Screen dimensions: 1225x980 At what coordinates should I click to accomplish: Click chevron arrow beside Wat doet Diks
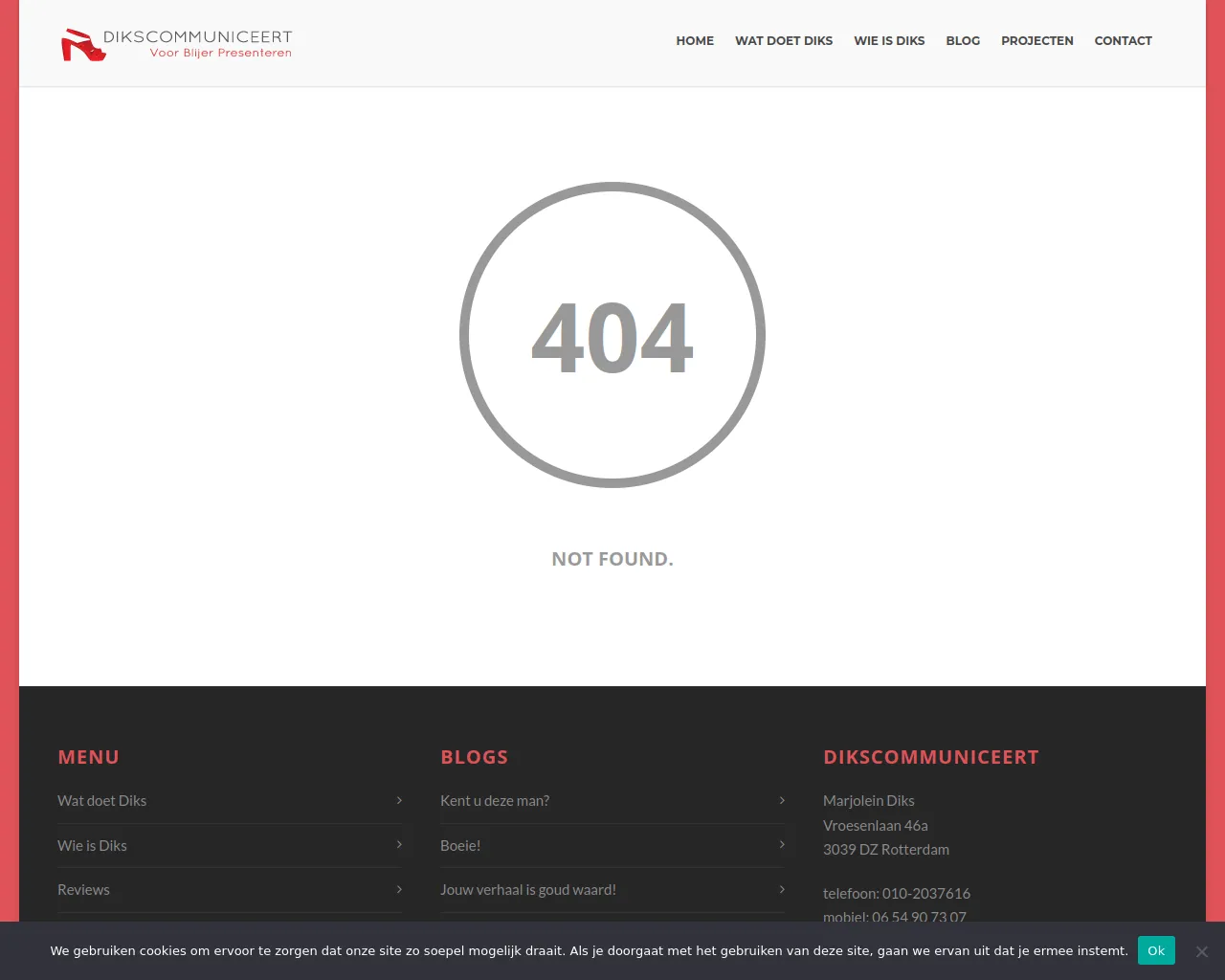pyautogui.click(x=399, y=800)
